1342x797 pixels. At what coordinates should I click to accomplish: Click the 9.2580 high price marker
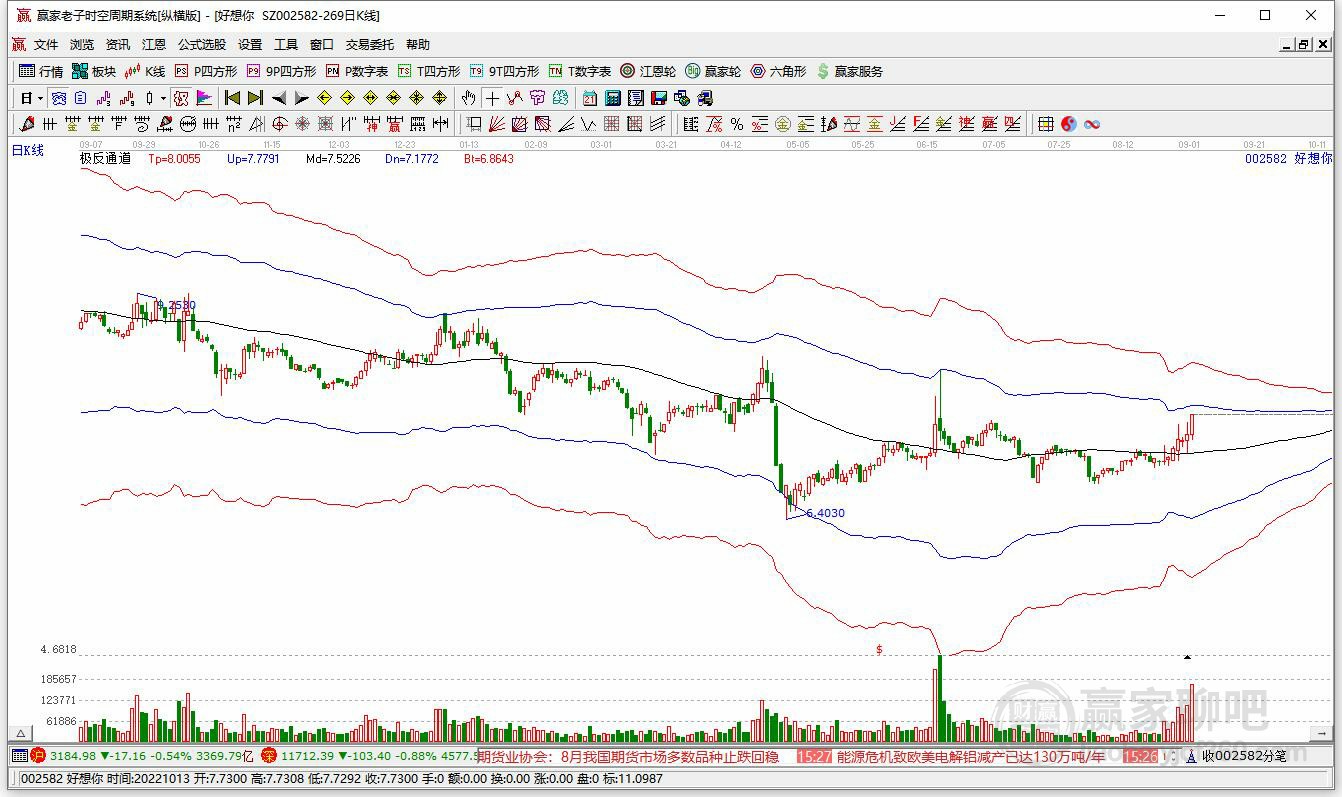176,305
